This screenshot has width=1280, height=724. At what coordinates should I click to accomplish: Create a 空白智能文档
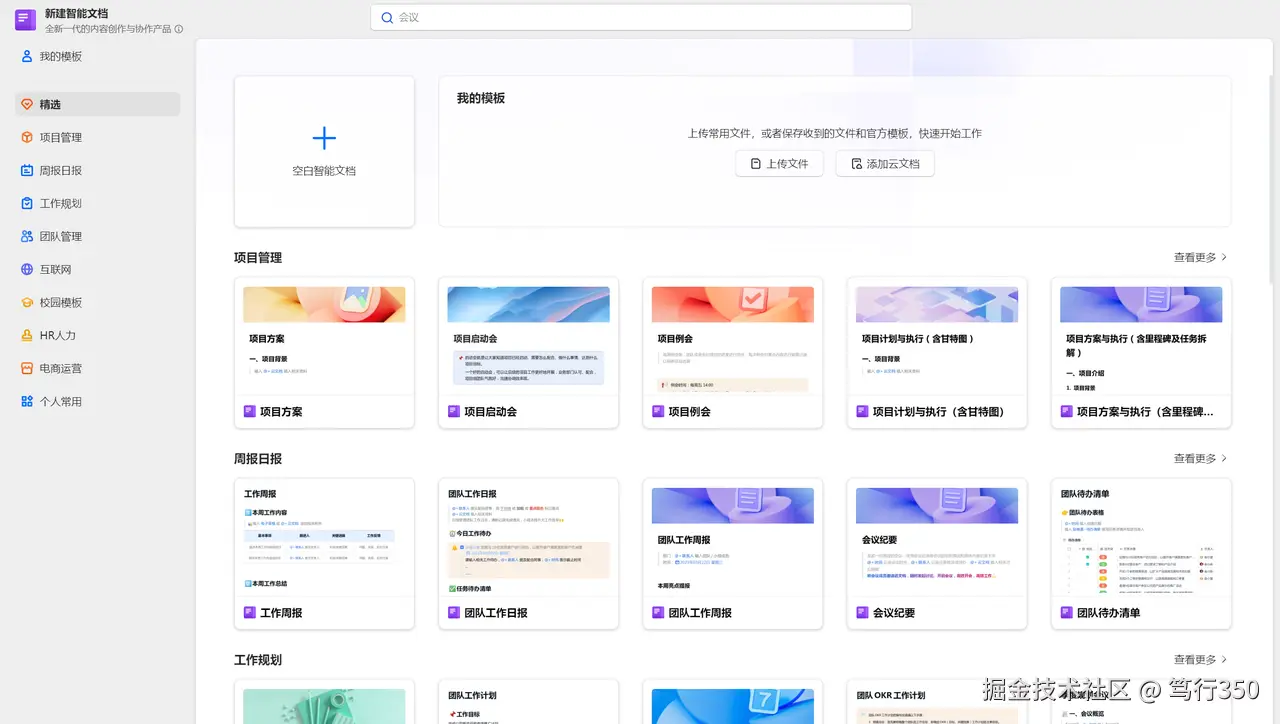(x=324, y=152)
